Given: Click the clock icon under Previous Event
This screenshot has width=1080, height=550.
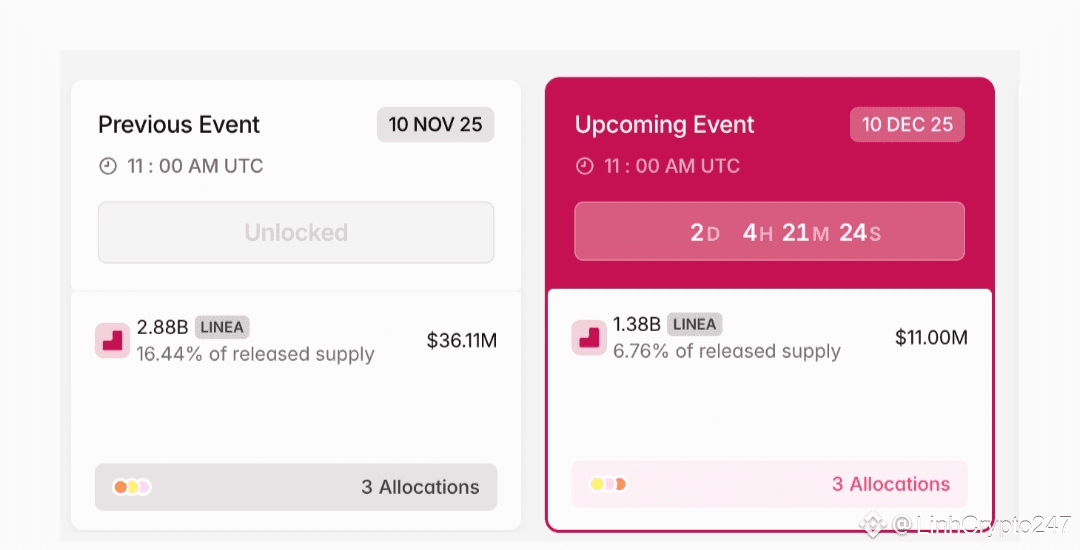Looking at the screenshot, I should coord(108,166).
